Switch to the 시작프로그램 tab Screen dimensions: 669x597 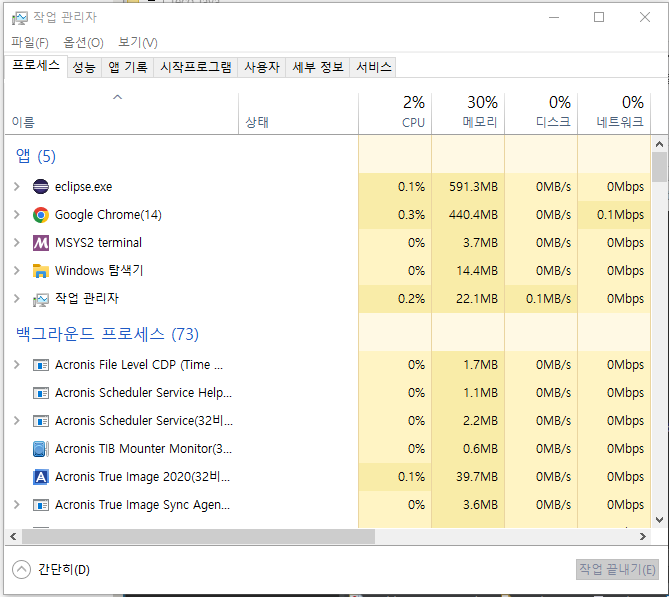195,67
